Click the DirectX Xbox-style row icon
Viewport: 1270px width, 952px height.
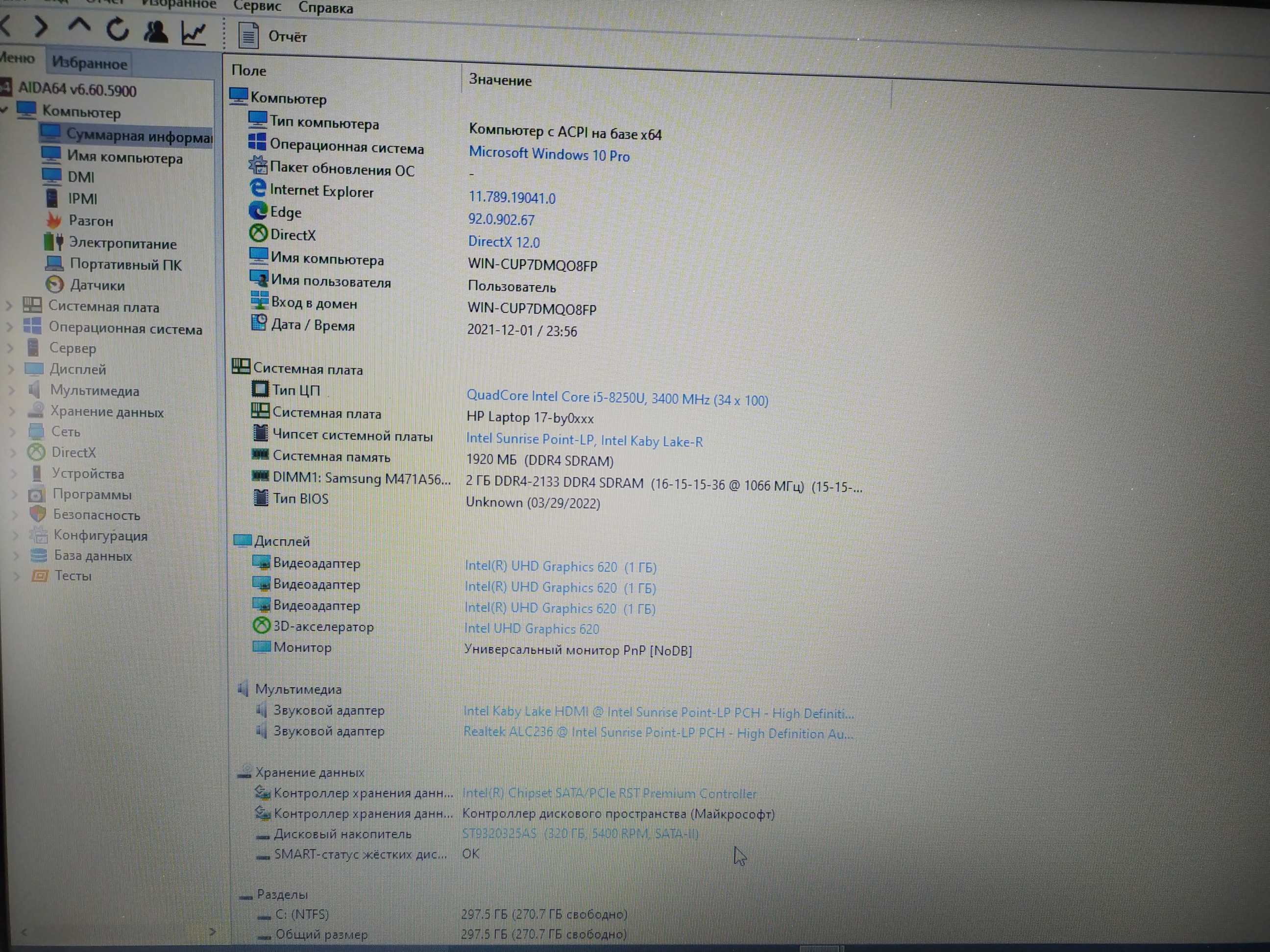[x=258, y=233]
